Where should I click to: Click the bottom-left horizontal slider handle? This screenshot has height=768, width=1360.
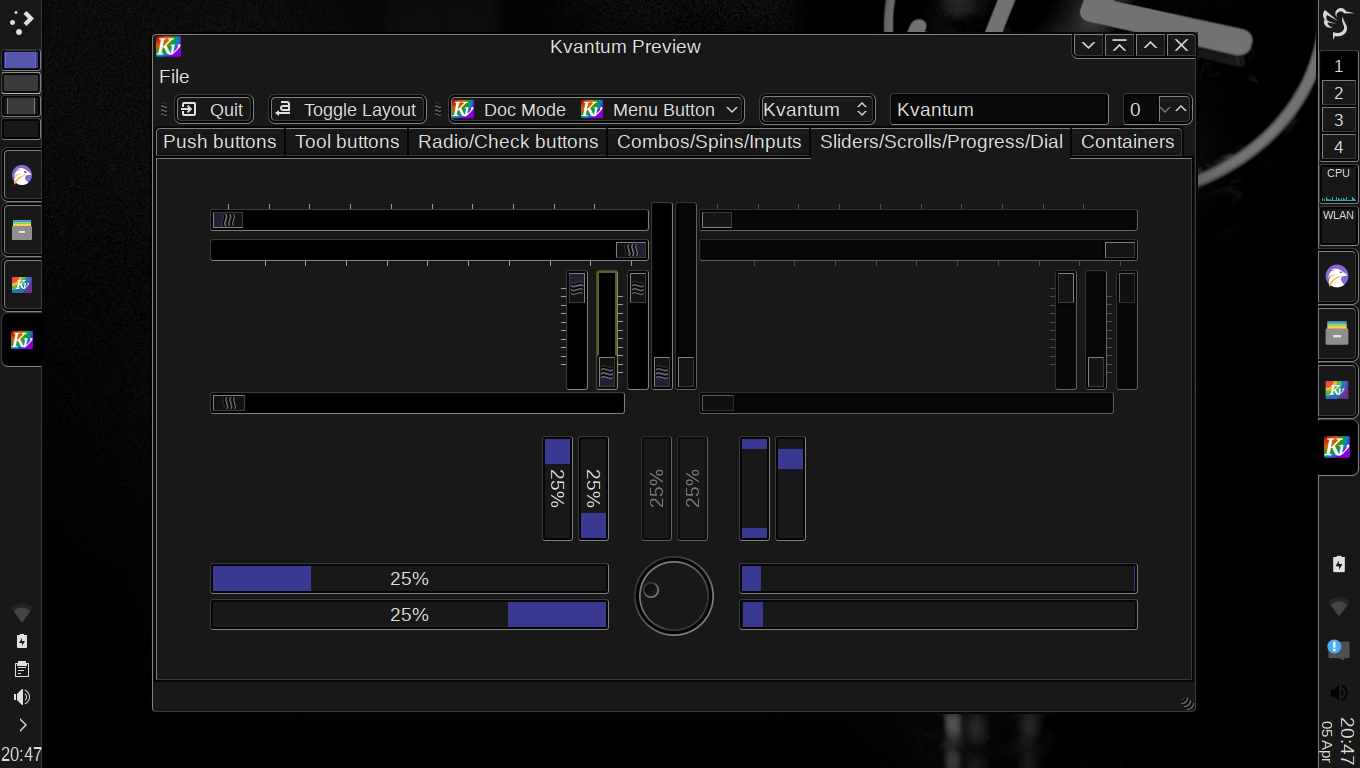(229, 403)
